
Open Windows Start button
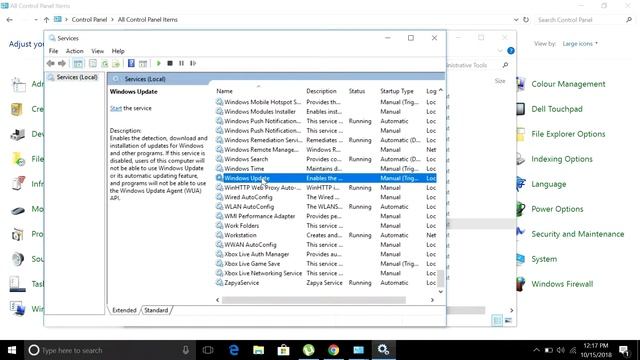[12, 350]
